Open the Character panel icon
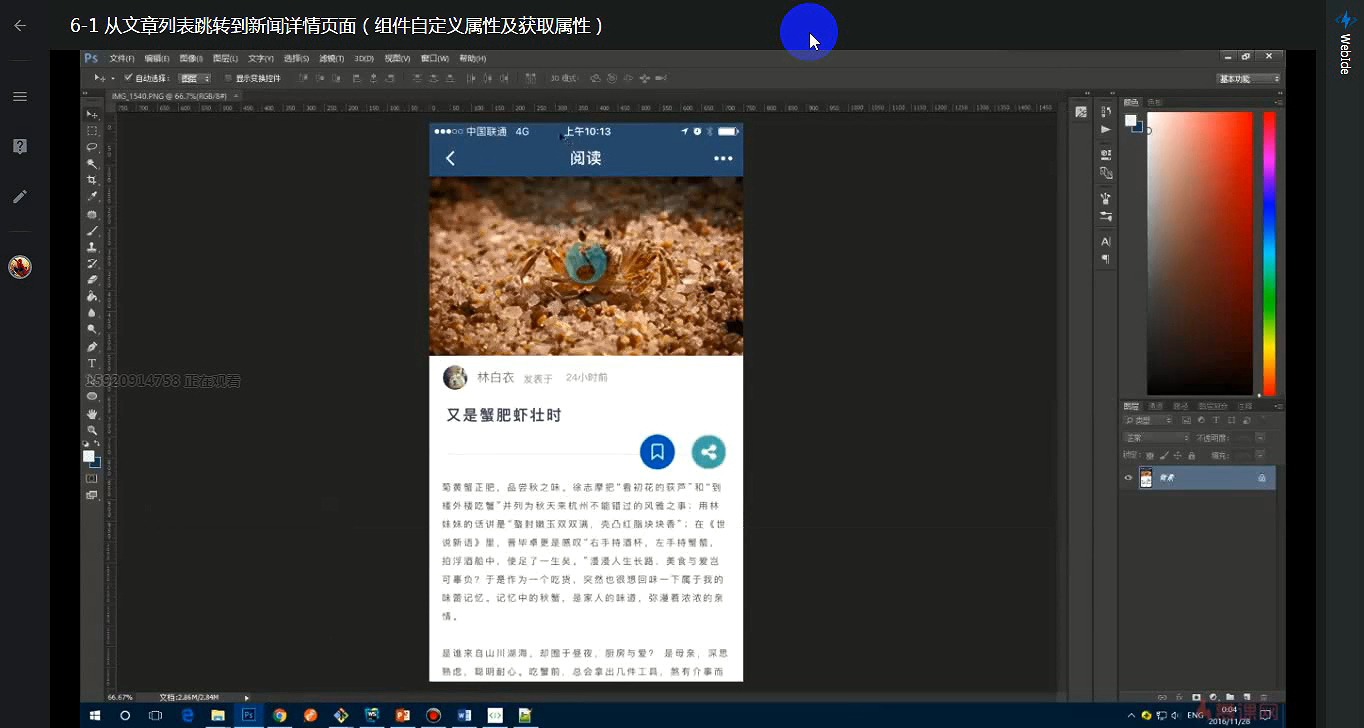 point(1106,242)
